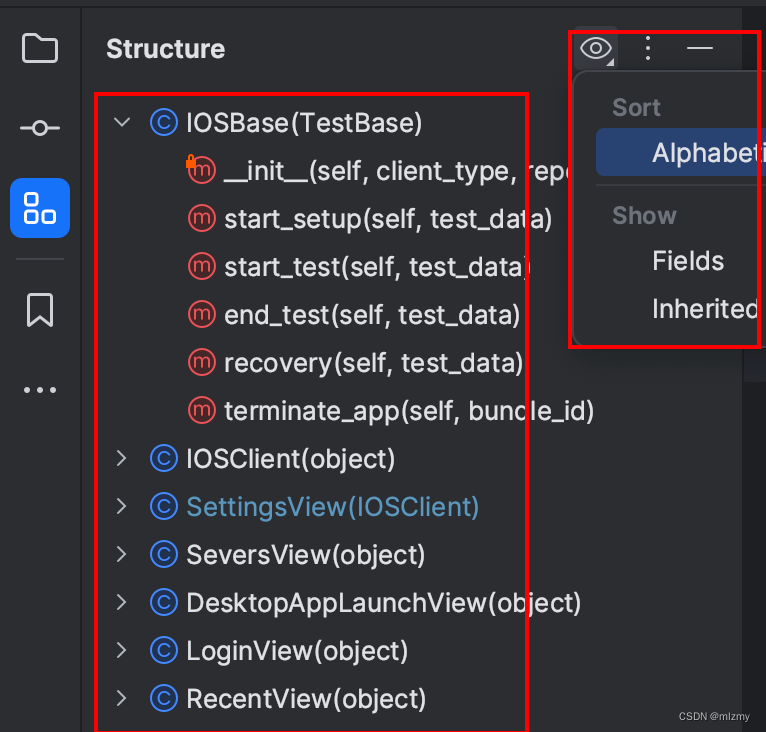This screenshot has height=732, width=766.
Task: Open the Project folder tool window
Action: (x=40, y=48)
